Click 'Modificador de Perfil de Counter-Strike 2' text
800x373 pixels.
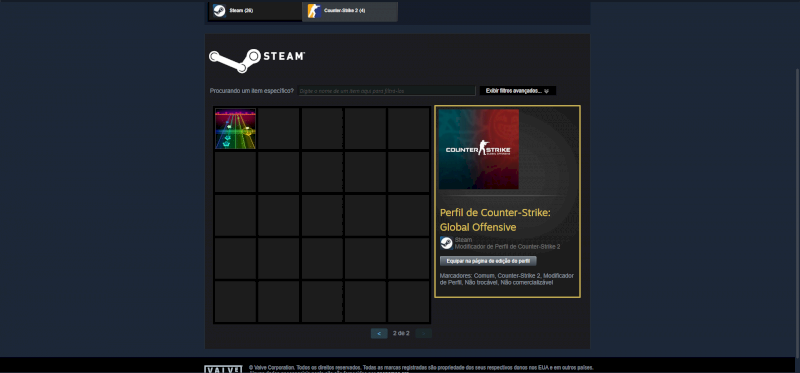point(508,247)
